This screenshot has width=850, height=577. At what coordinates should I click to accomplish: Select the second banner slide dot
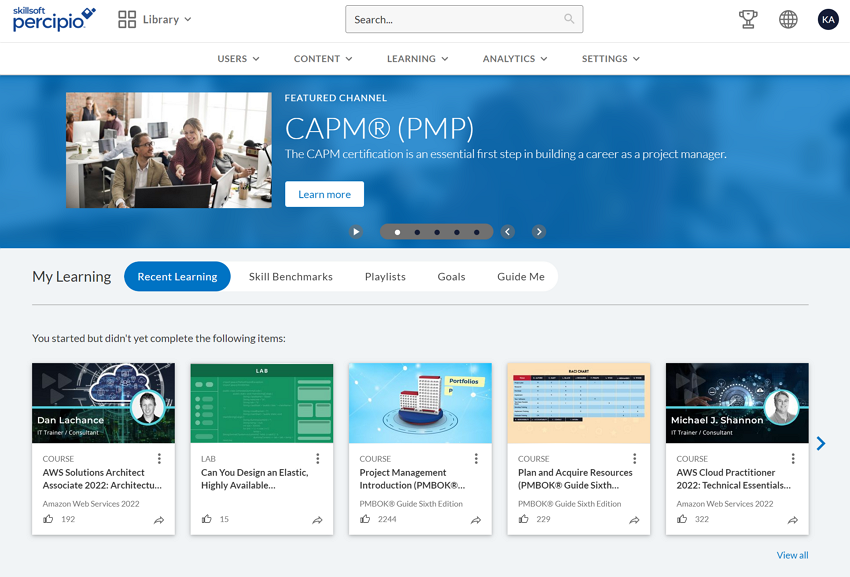[x=417, y=232]
